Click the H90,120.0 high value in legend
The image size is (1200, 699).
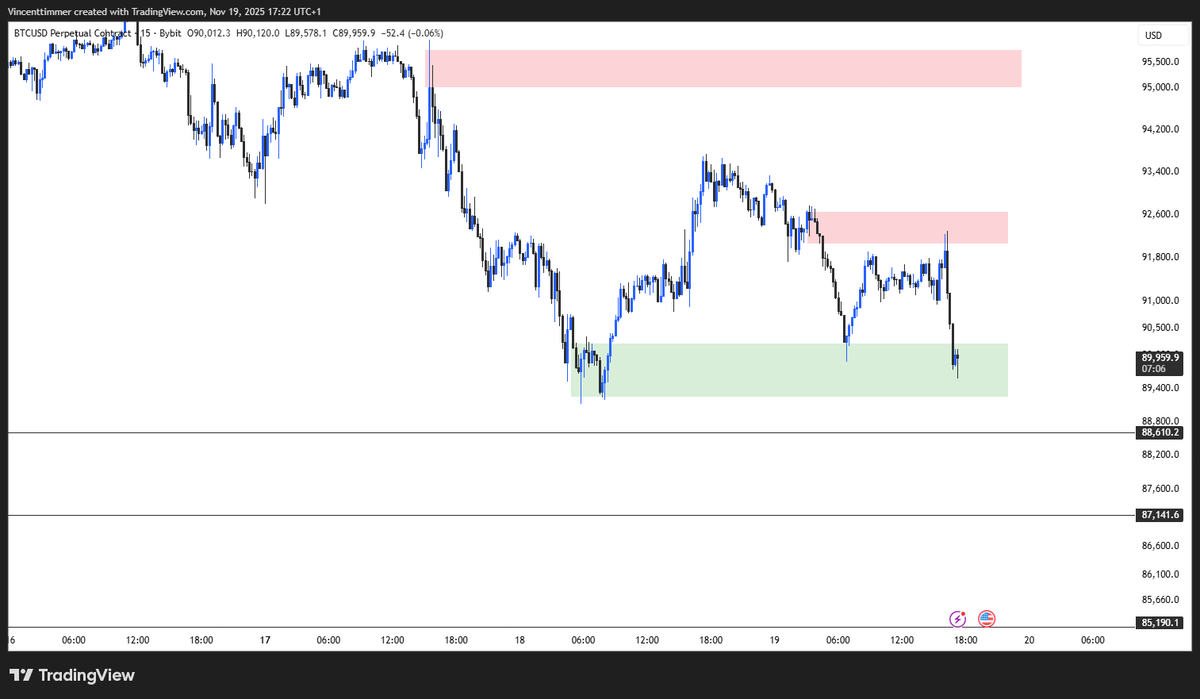(x=258, y=33)
